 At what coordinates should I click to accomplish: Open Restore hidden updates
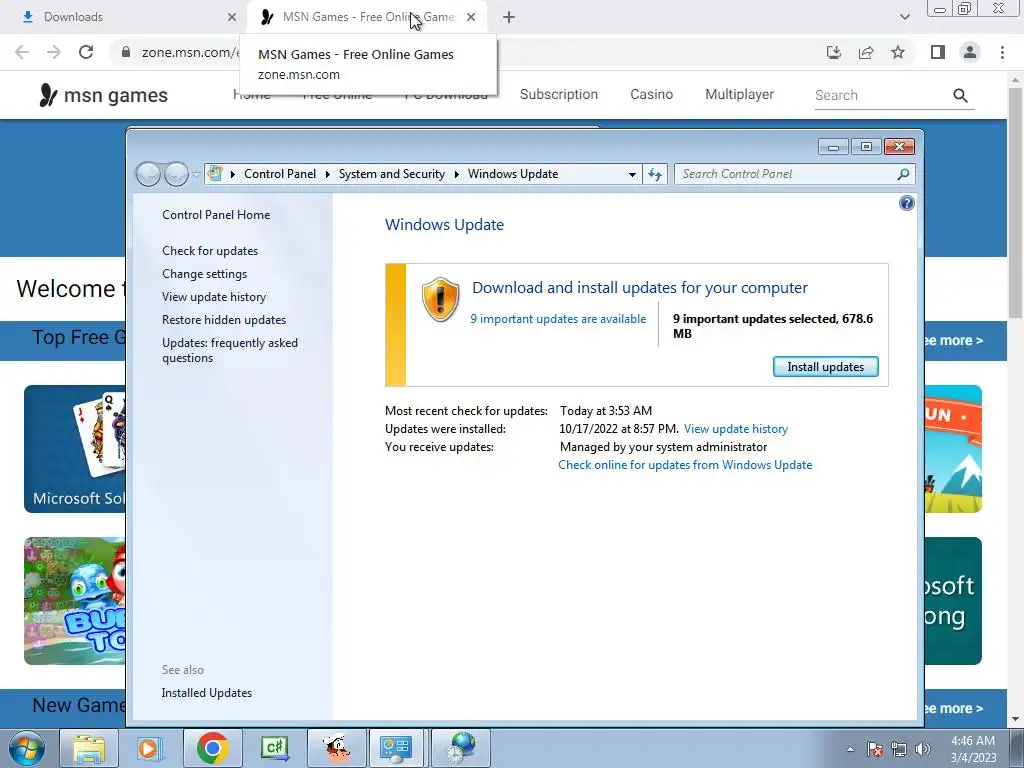(x=224, y=320)
